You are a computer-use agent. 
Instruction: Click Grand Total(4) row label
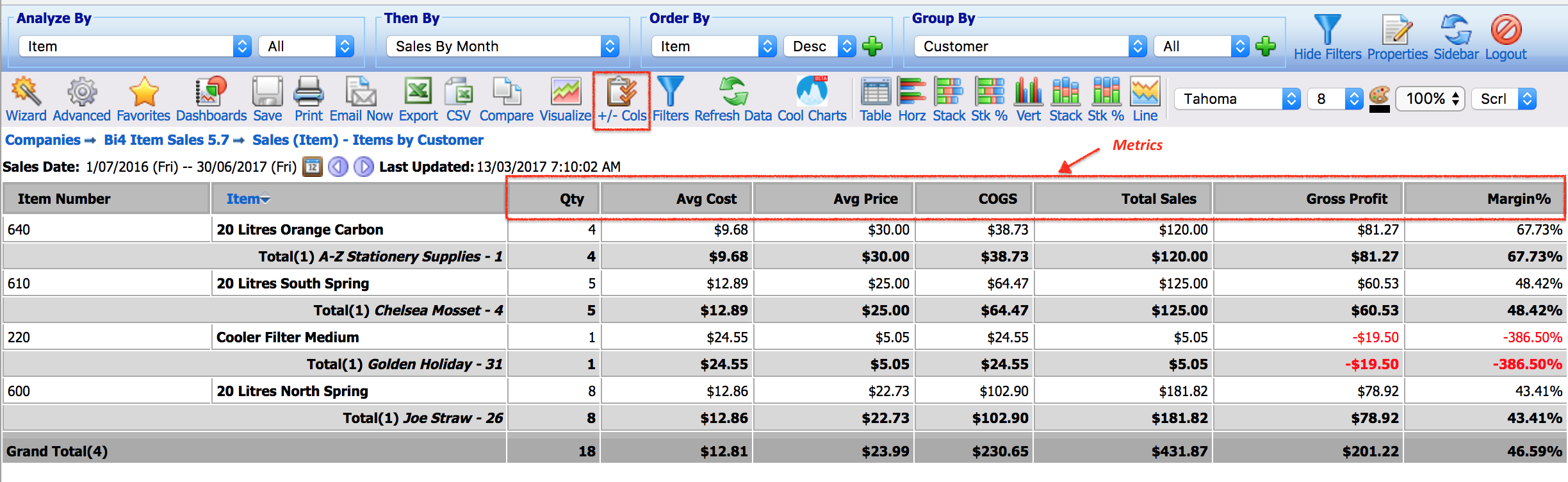click(57, 451)
